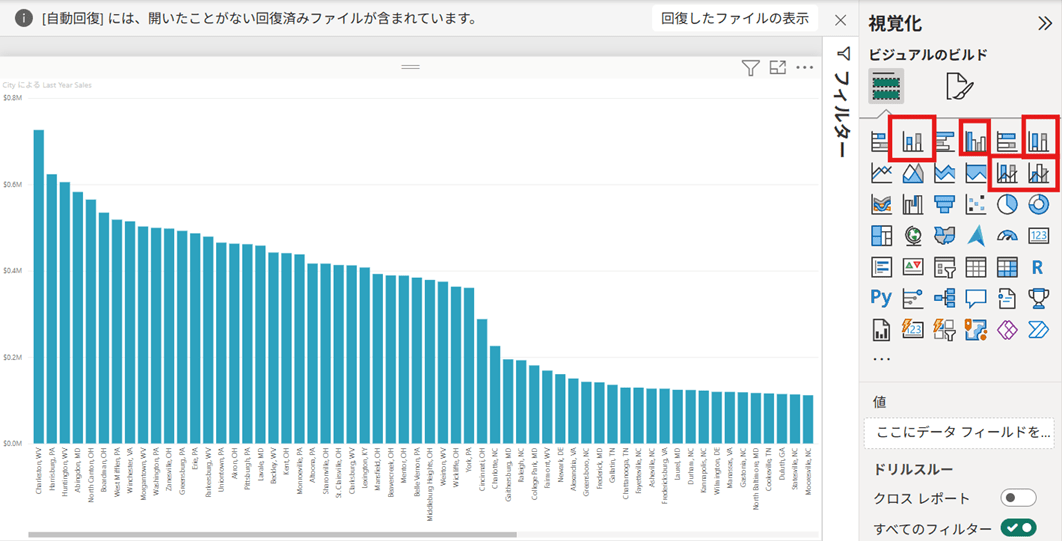Select the clustered column chart visual
1062x541 pixels.
(976, 142)
